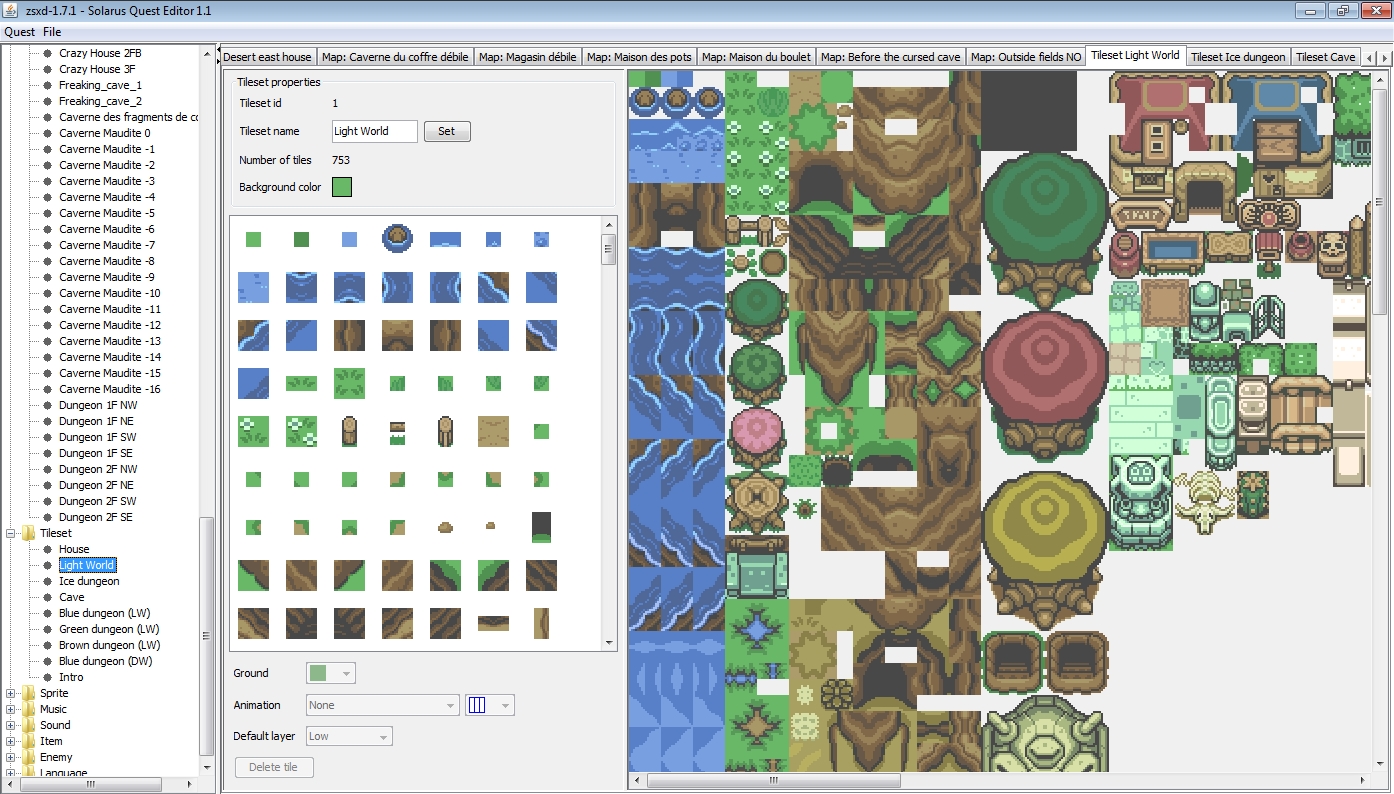This screenshot has height=794, width=1394.
Task: Select Ice dungeon tileset in the tree
Action: pos(89,581)
